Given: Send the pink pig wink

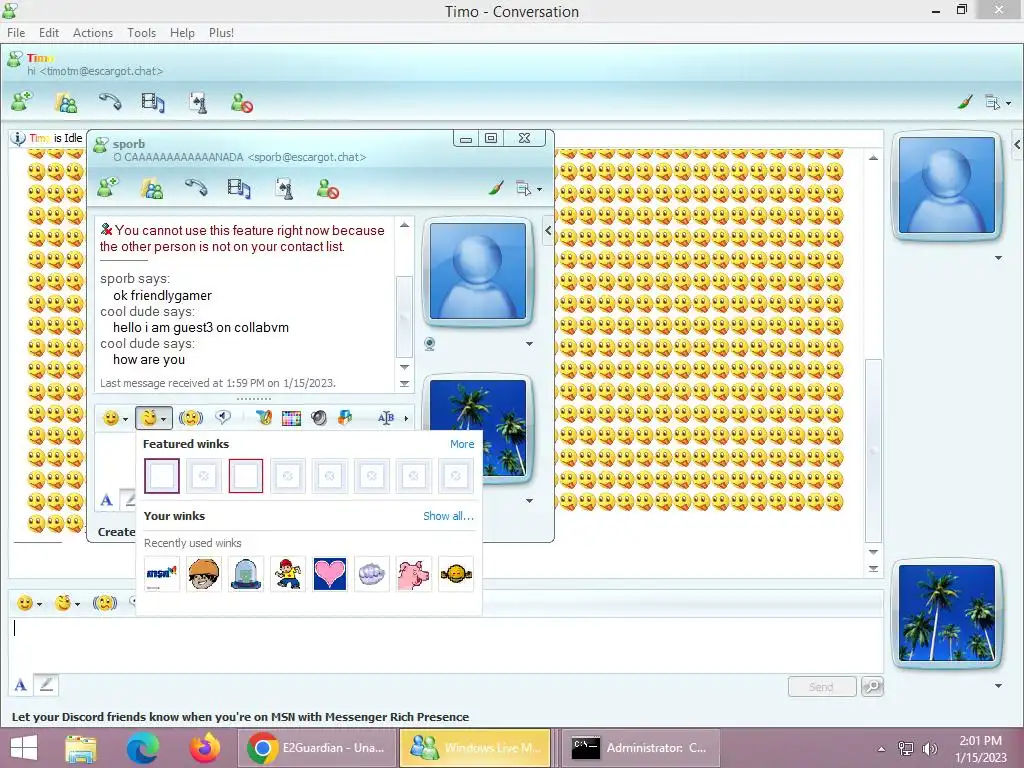Looking at the screenshot, I should (x=413, y=574).
